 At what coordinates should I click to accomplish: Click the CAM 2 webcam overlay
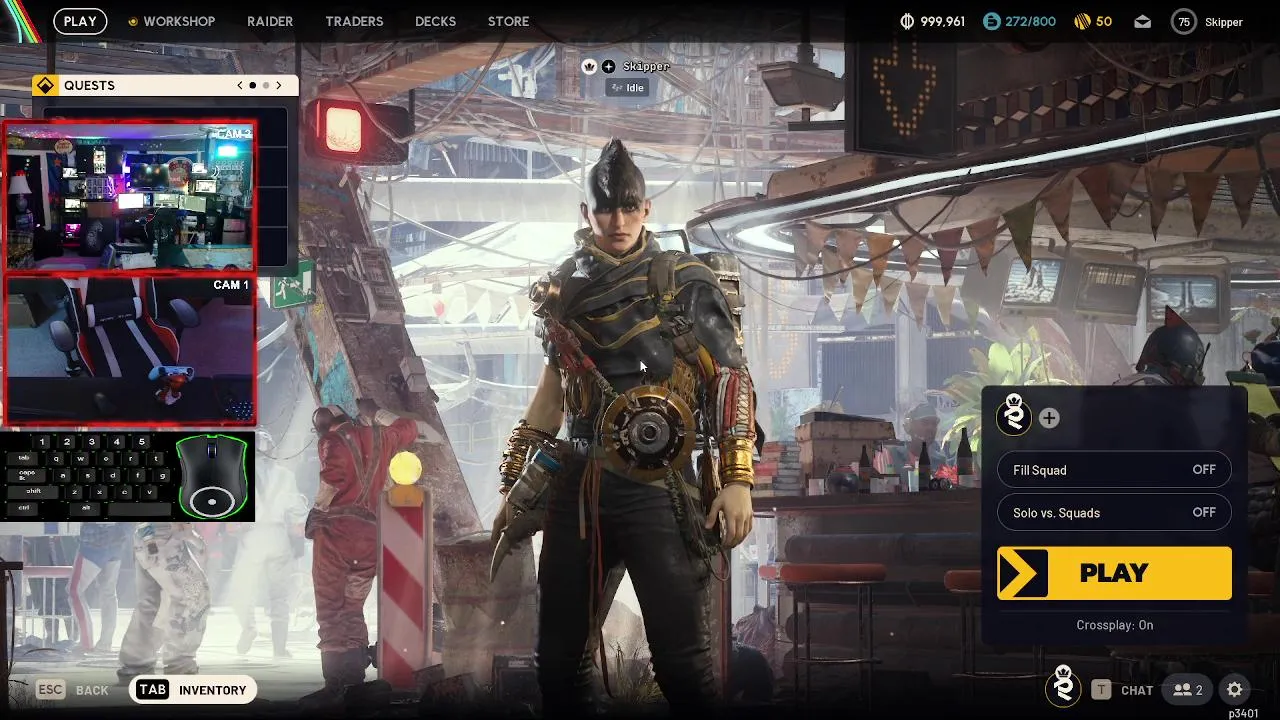(x=130, y=197)
